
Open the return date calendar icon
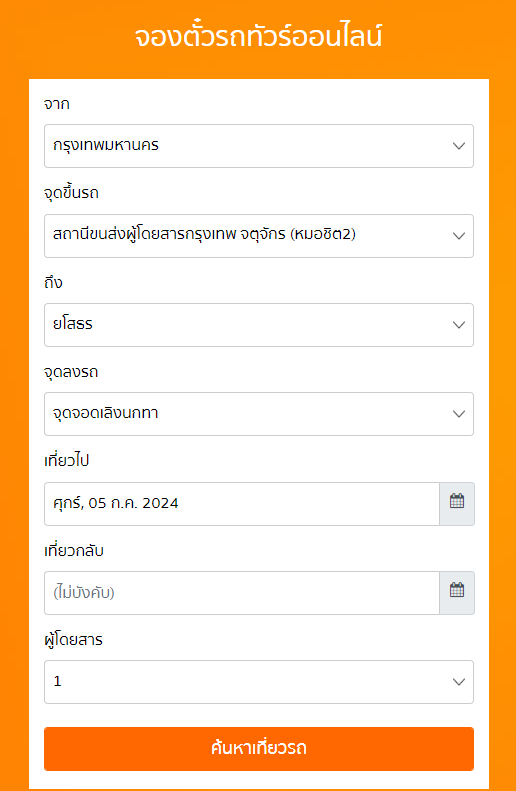[457, 592]
